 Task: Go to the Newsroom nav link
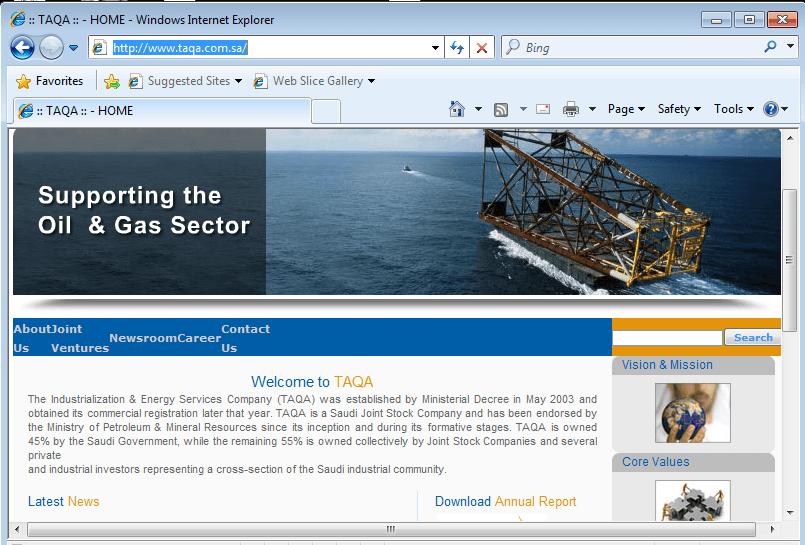[143, 338]
